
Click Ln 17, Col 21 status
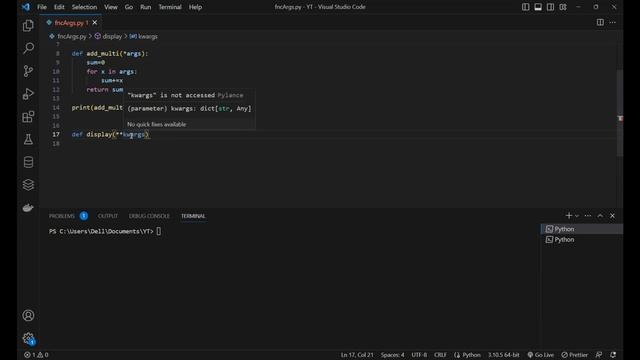tap(357, 355)
